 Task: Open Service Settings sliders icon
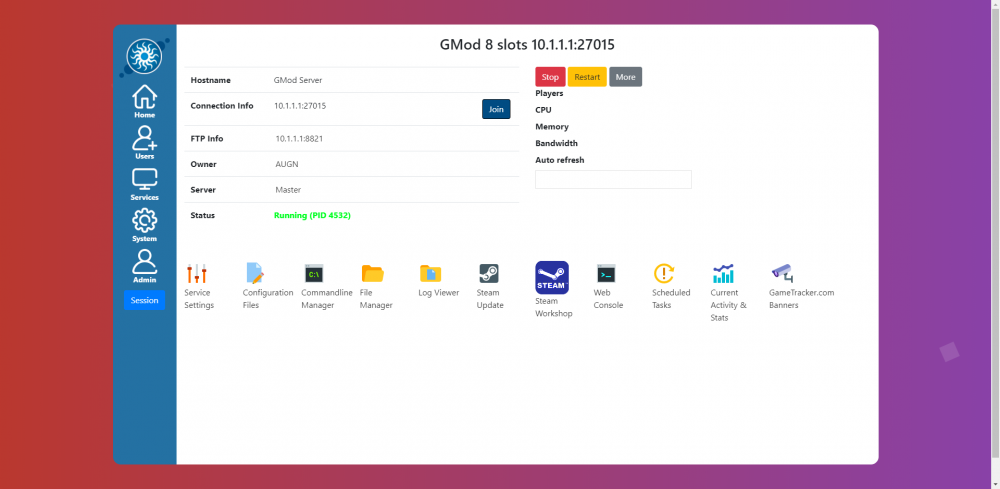pyautogui.click(x=197, y=274)
